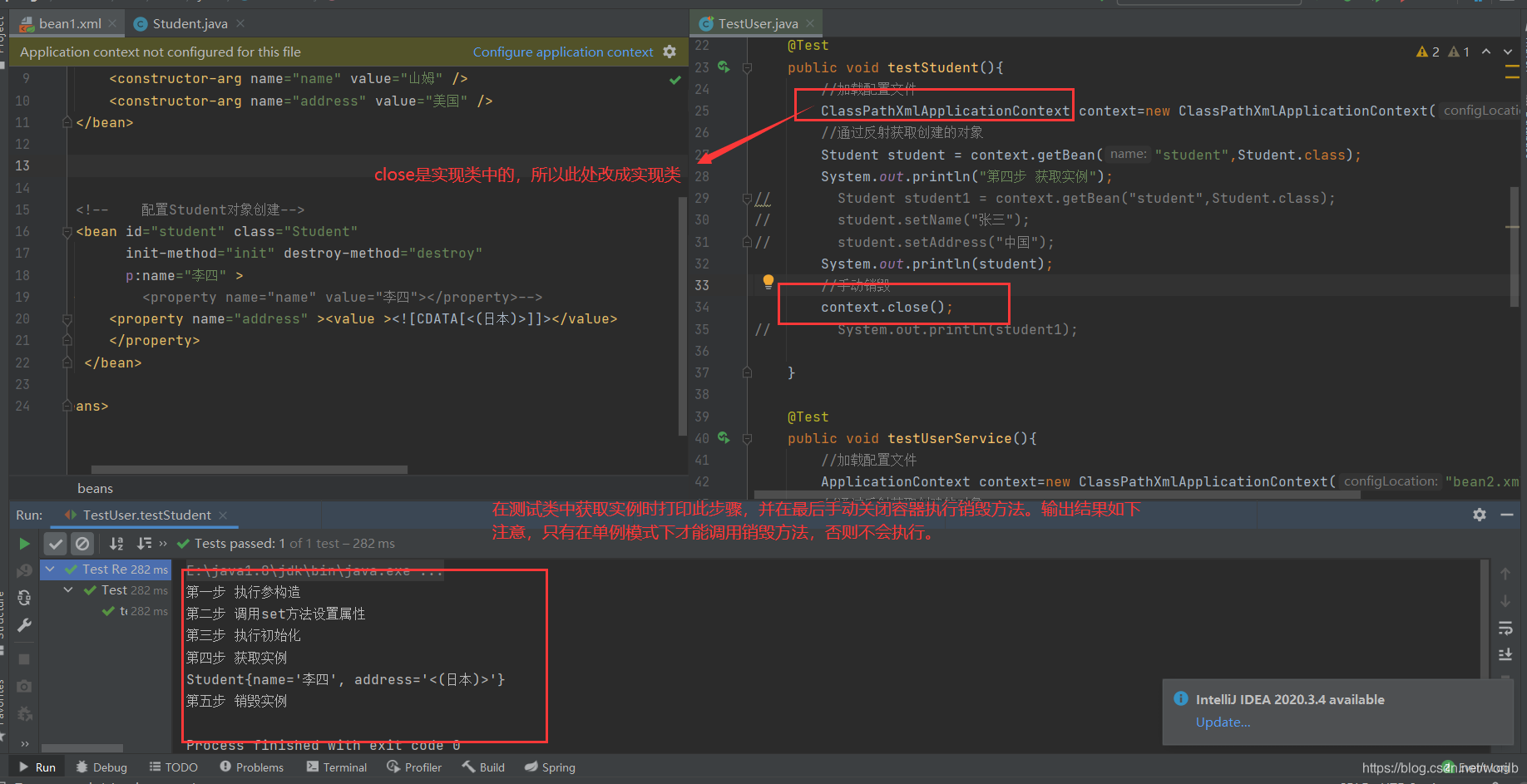The height and width of the screenshot is (784, 1527).
Task: Open Run tool window settings gear
Action: click(1480, 515)
